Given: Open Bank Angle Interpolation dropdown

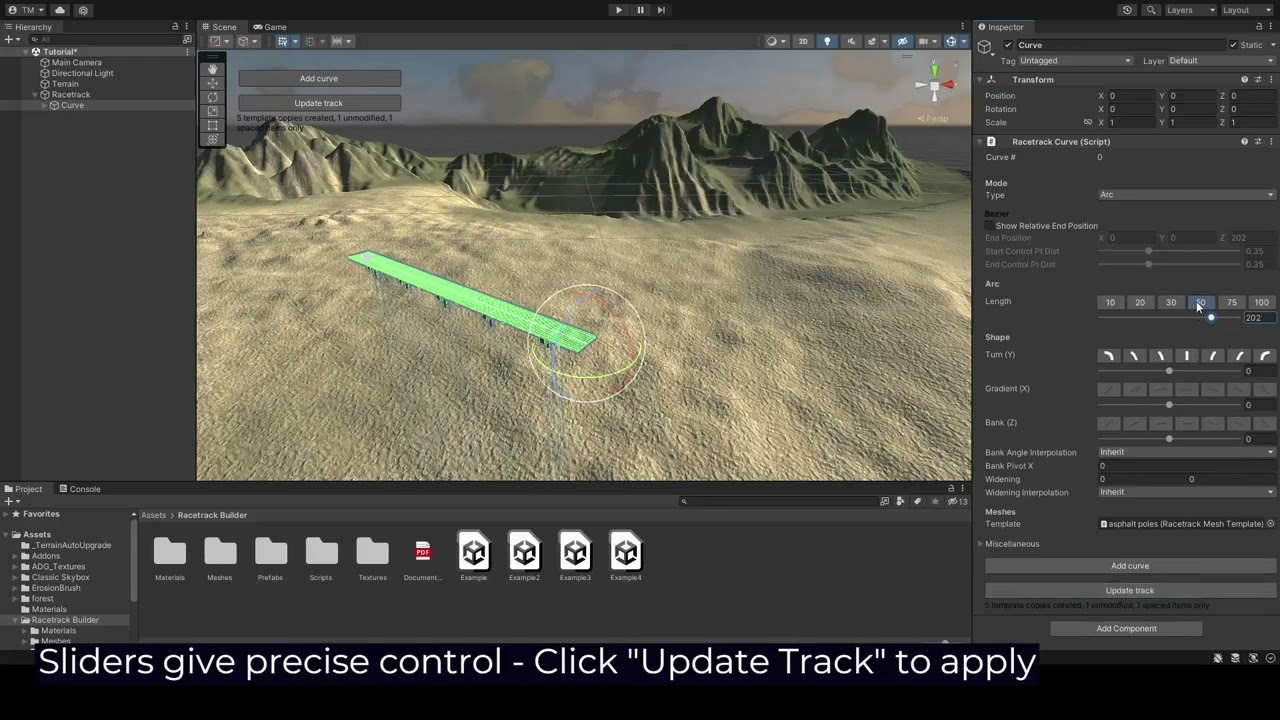Looking at the screenshot, I should click(x=1187, y=452).
